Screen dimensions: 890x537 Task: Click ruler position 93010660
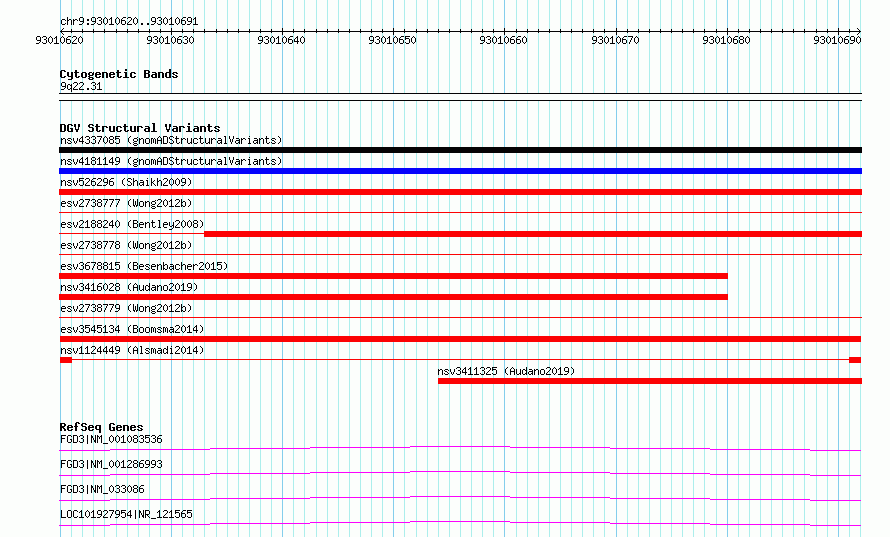coord(503,40)
